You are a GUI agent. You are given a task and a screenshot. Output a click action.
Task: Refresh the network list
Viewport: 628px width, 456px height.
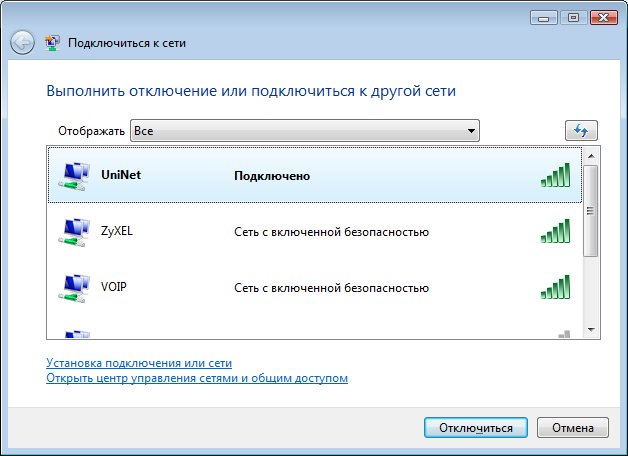click(x=580, y=131)
